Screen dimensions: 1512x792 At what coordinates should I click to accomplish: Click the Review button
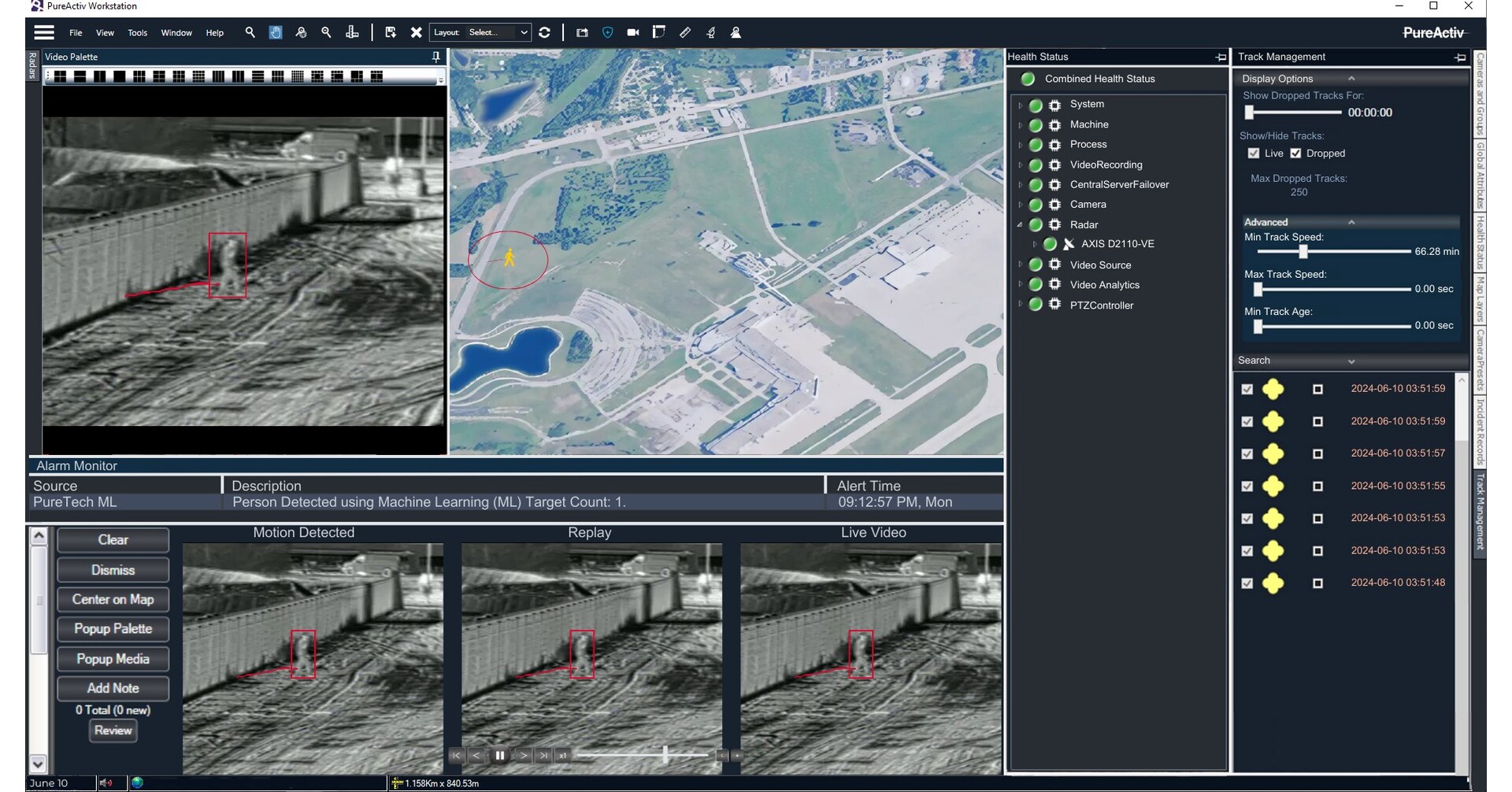113,731
